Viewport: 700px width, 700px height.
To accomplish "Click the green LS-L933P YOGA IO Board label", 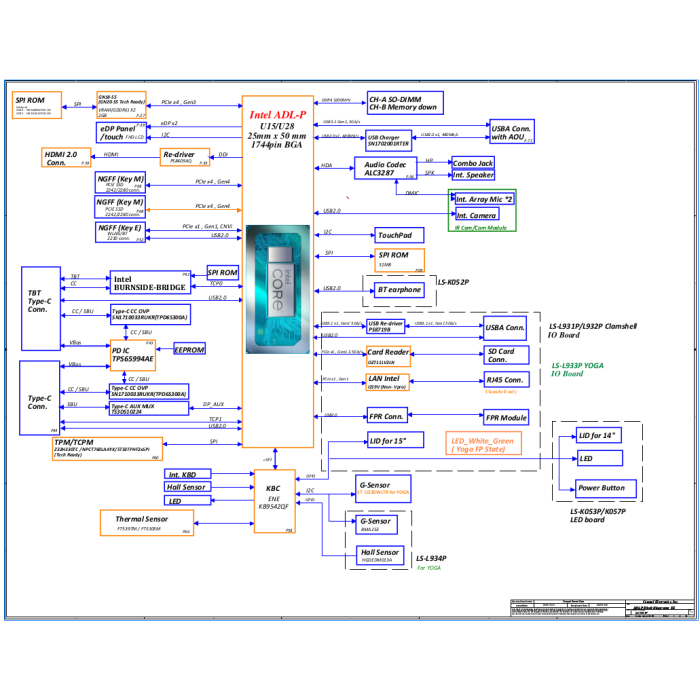I will click(x=577, y=369).
